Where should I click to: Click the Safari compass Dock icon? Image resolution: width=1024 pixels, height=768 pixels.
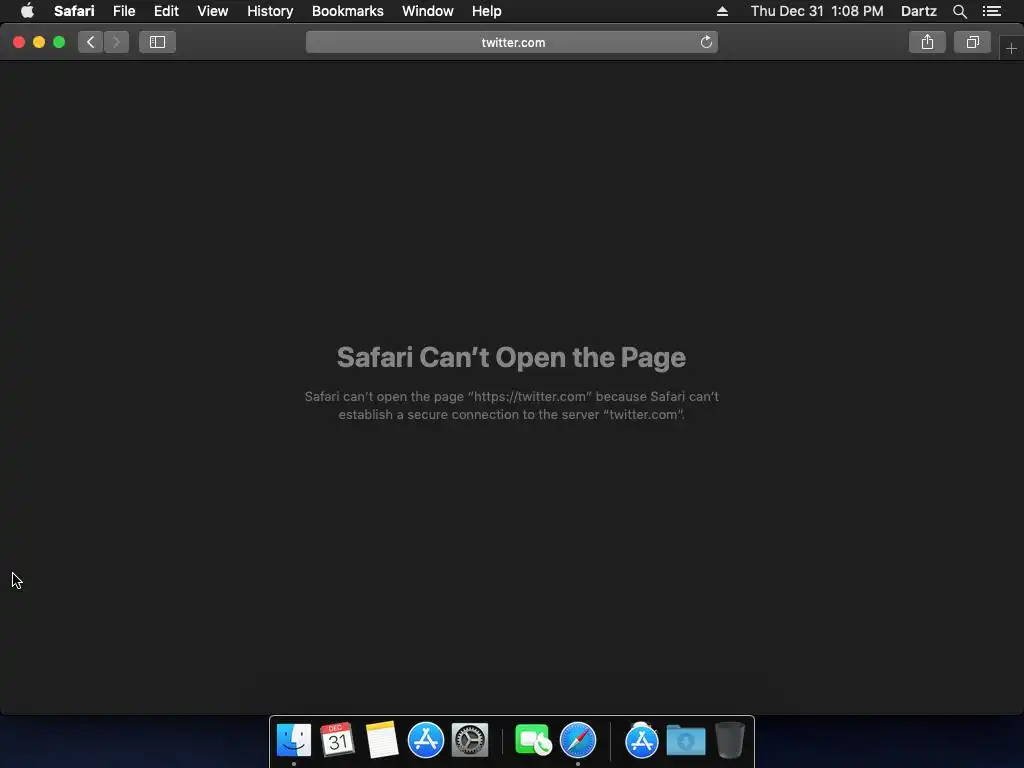578,740
